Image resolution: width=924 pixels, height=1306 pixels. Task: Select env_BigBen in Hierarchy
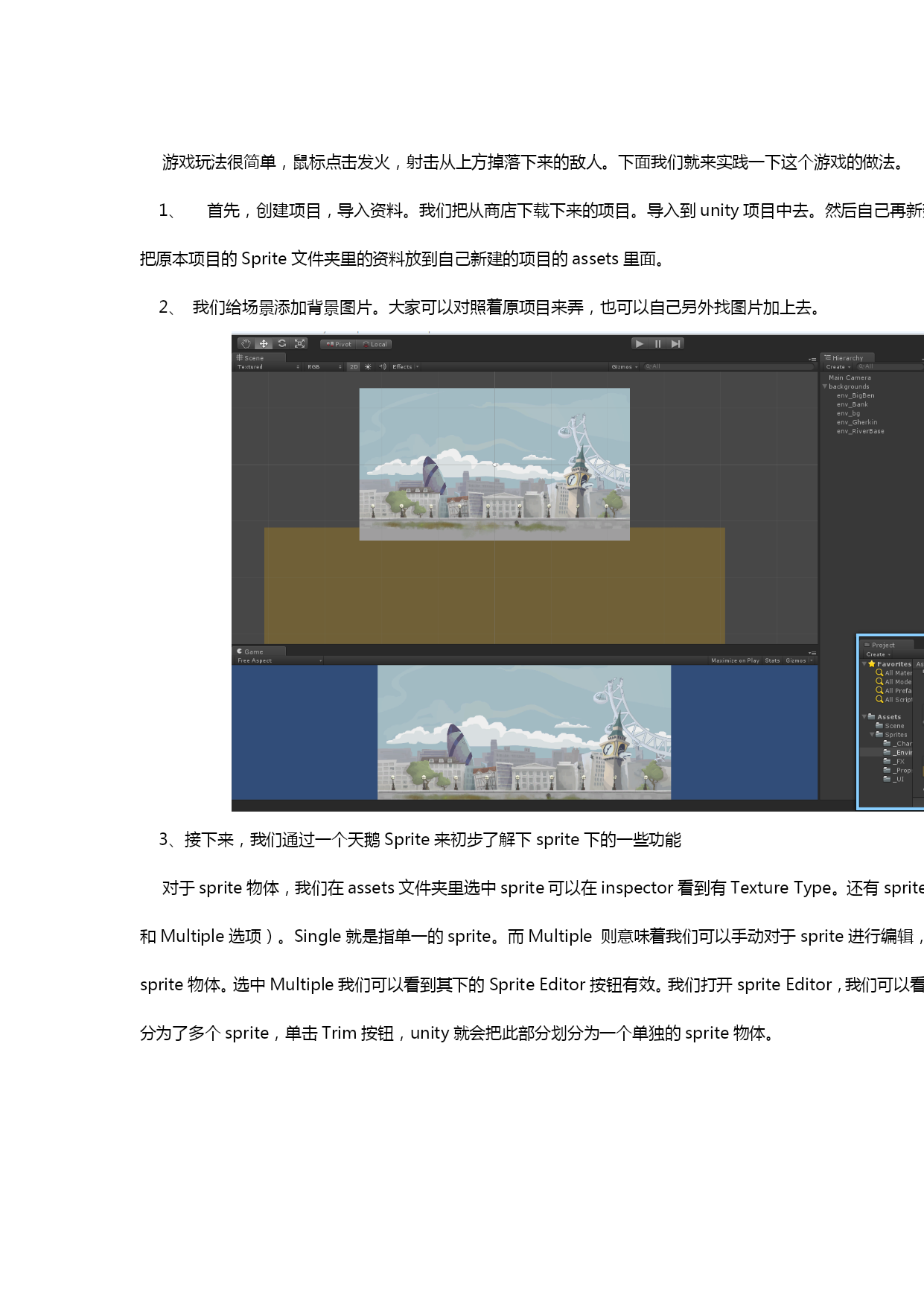pos(856,395)
